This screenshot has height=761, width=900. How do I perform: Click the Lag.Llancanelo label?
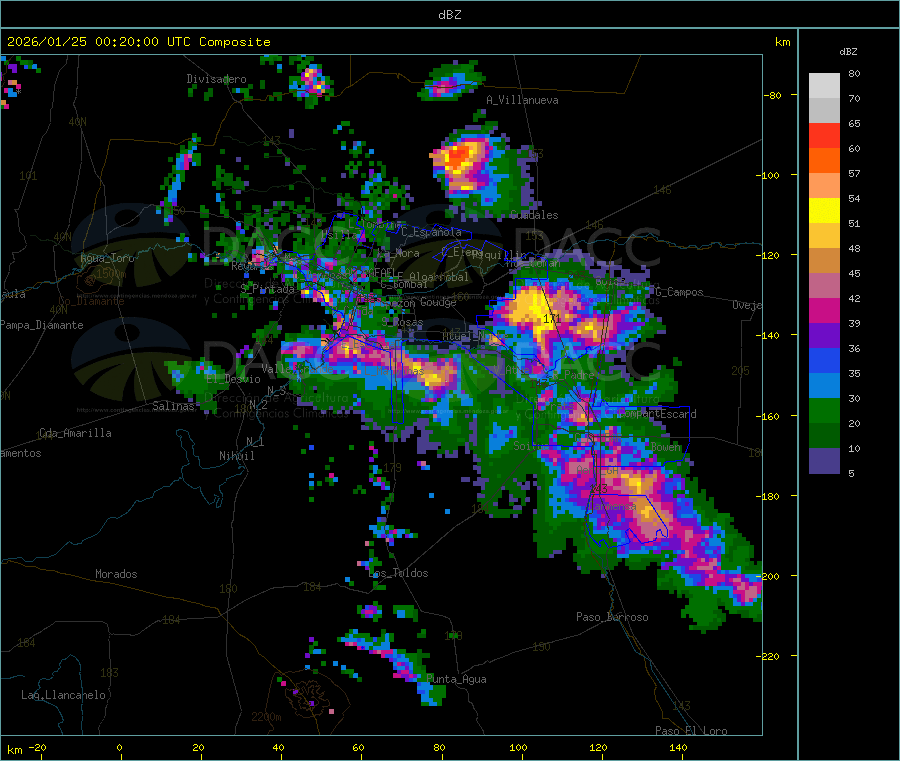point(63,695)
